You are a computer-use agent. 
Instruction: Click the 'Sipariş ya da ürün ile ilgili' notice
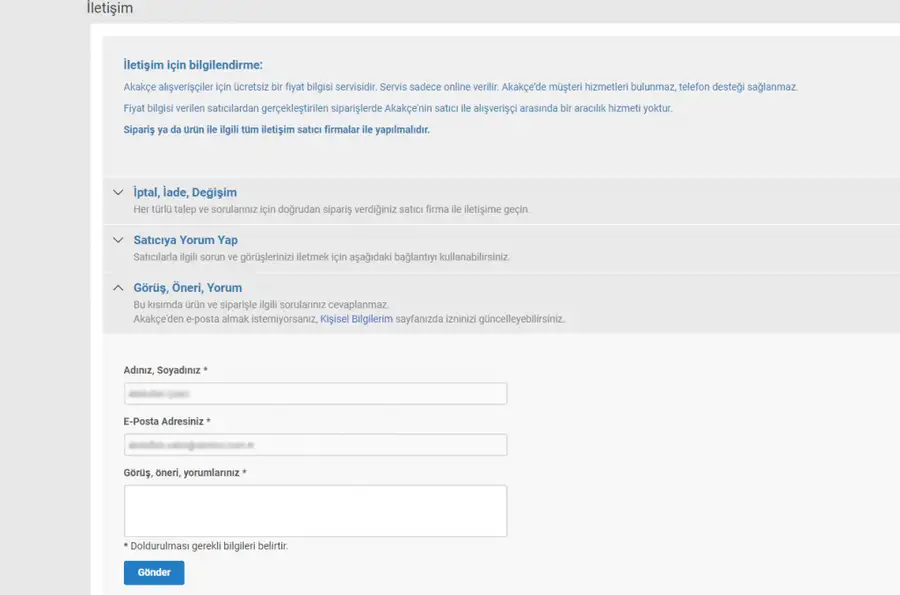276,130
